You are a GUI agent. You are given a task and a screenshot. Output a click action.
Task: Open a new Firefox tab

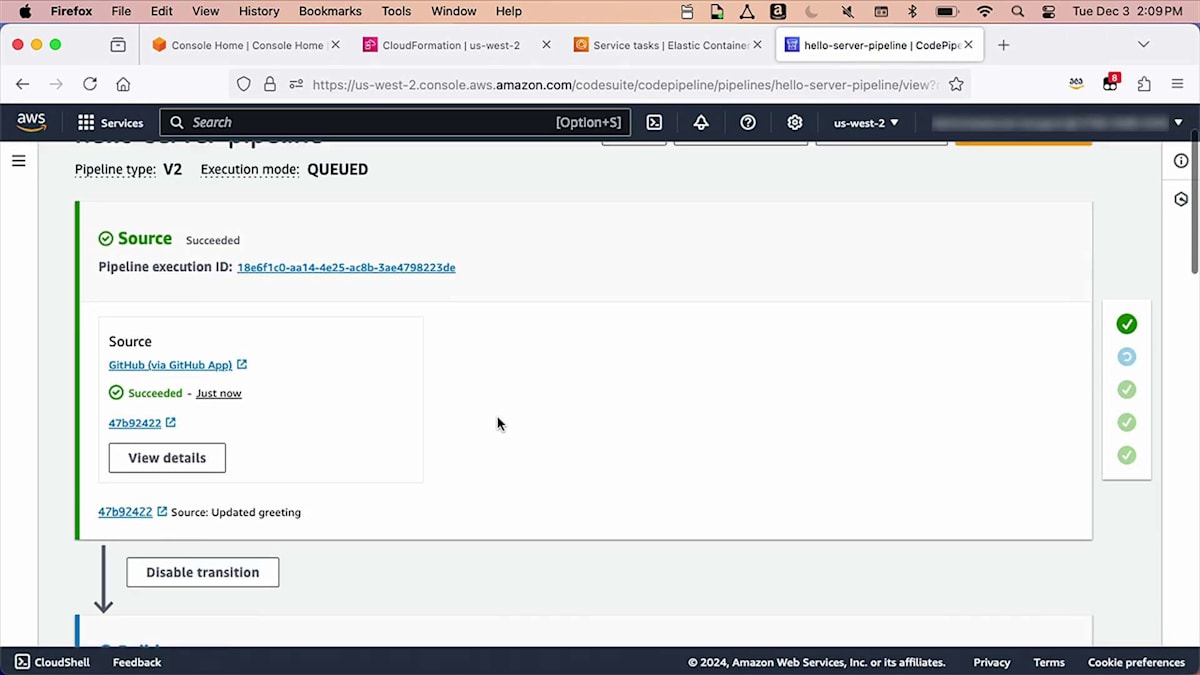[1004, 45]
